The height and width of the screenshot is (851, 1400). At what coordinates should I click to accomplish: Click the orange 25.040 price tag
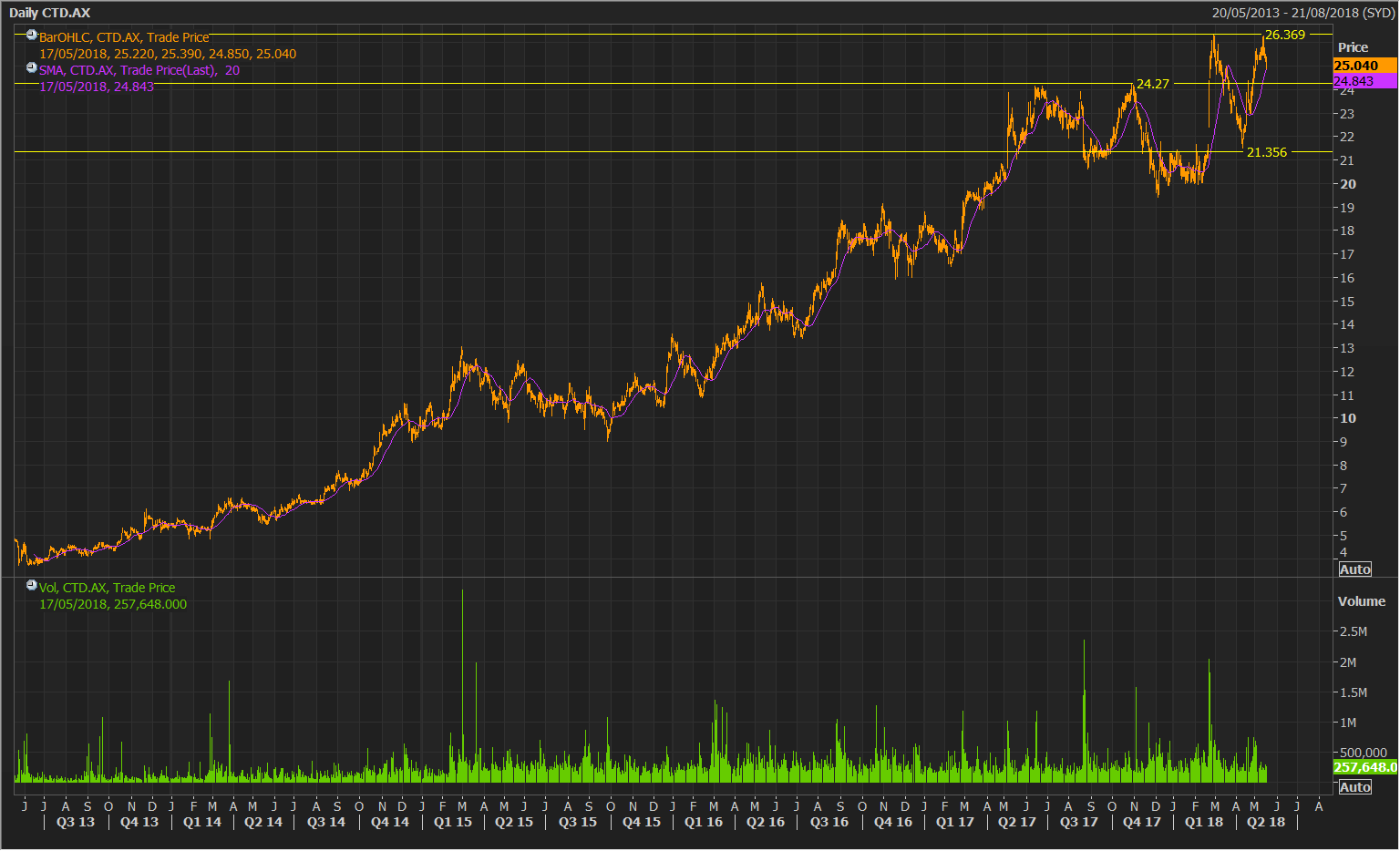[x=1364, y=66]
